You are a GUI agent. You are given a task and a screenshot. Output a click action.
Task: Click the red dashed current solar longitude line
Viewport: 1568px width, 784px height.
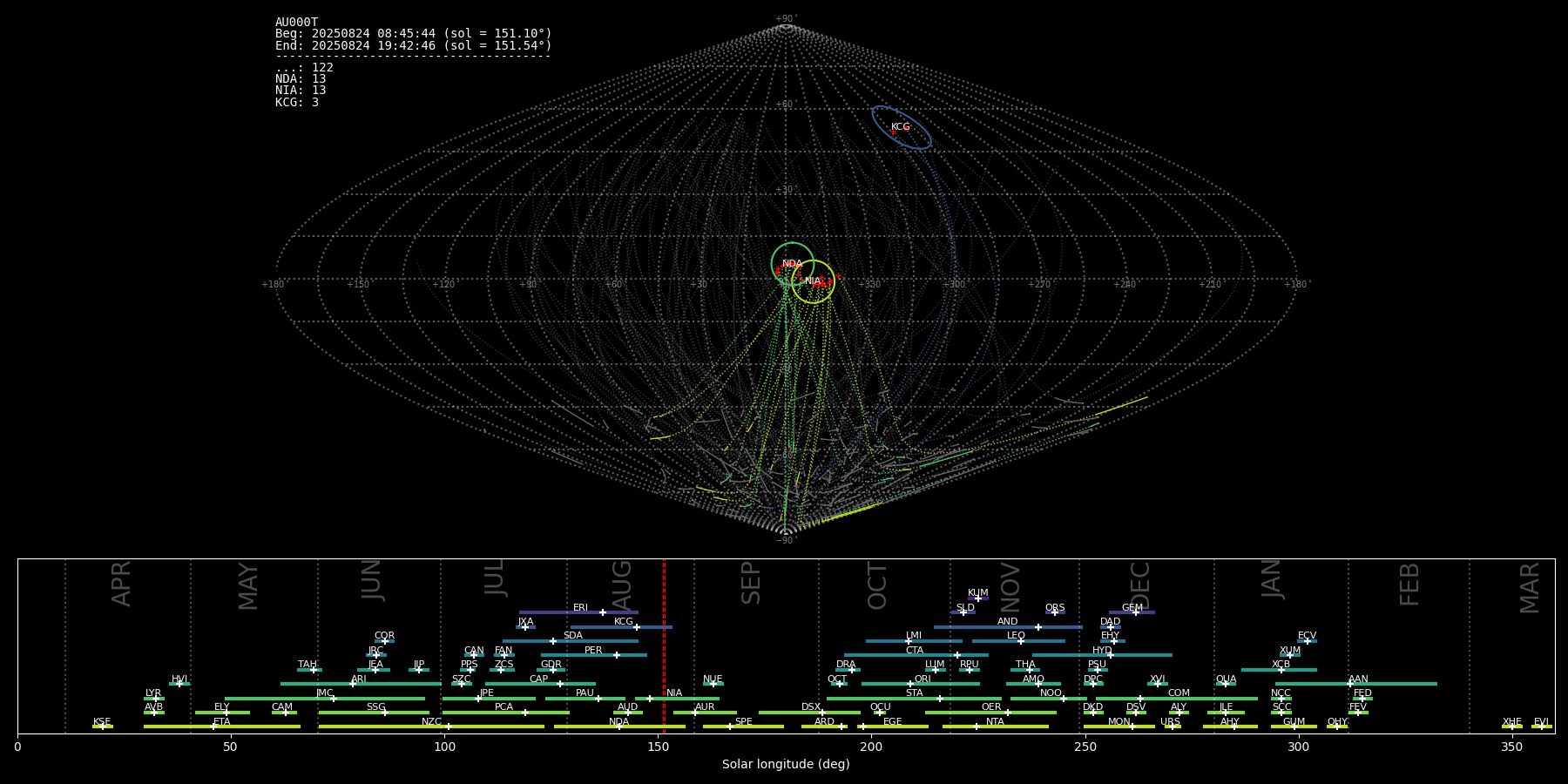click(x=664, y=645)
